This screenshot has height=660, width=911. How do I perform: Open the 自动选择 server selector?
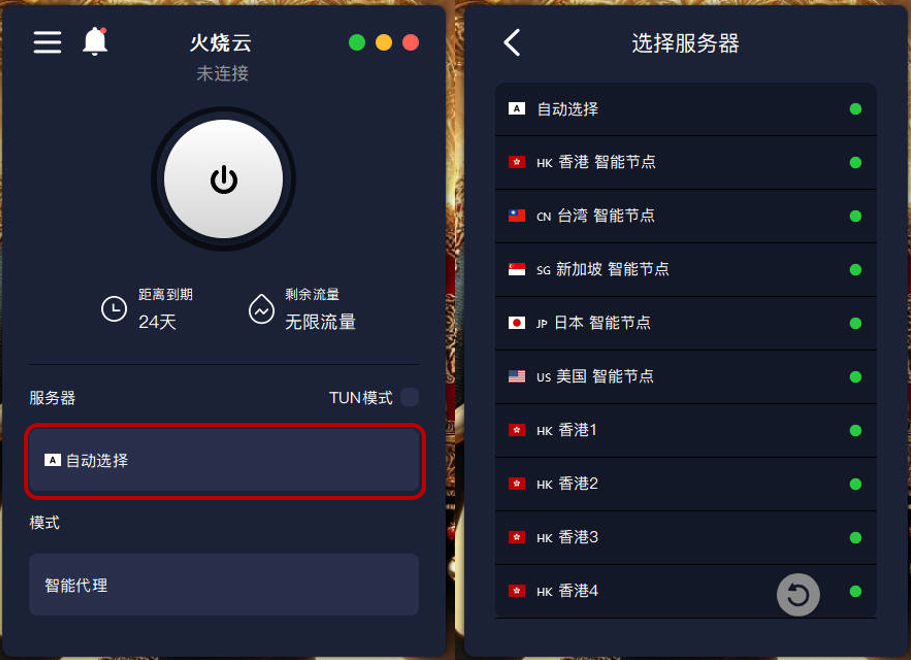pos(225,461)
